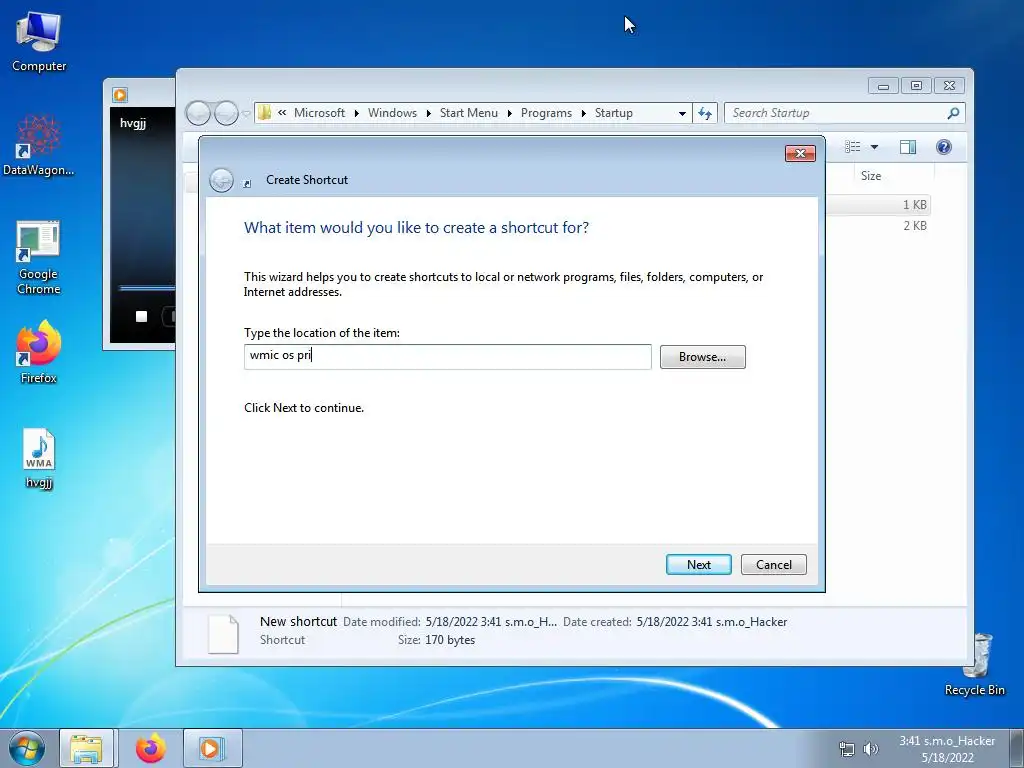Open the Computer desktop icon
This screenshot has width=1024, height=768.
[x=39, y=41]
